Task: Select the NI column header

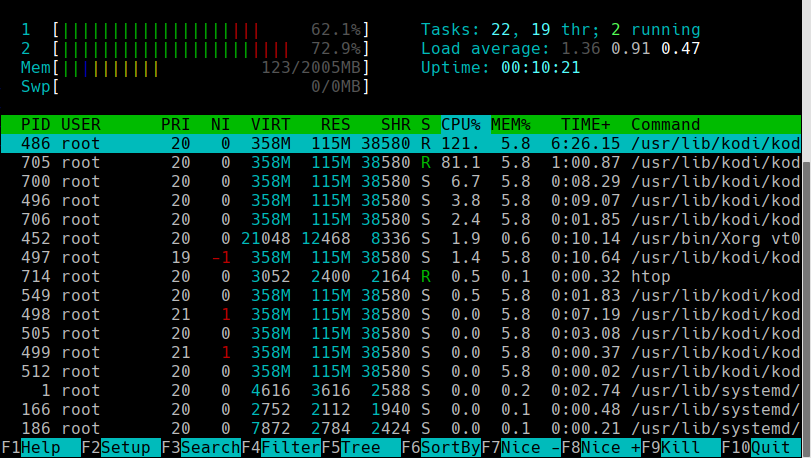Action: click(x=220, y=125)
